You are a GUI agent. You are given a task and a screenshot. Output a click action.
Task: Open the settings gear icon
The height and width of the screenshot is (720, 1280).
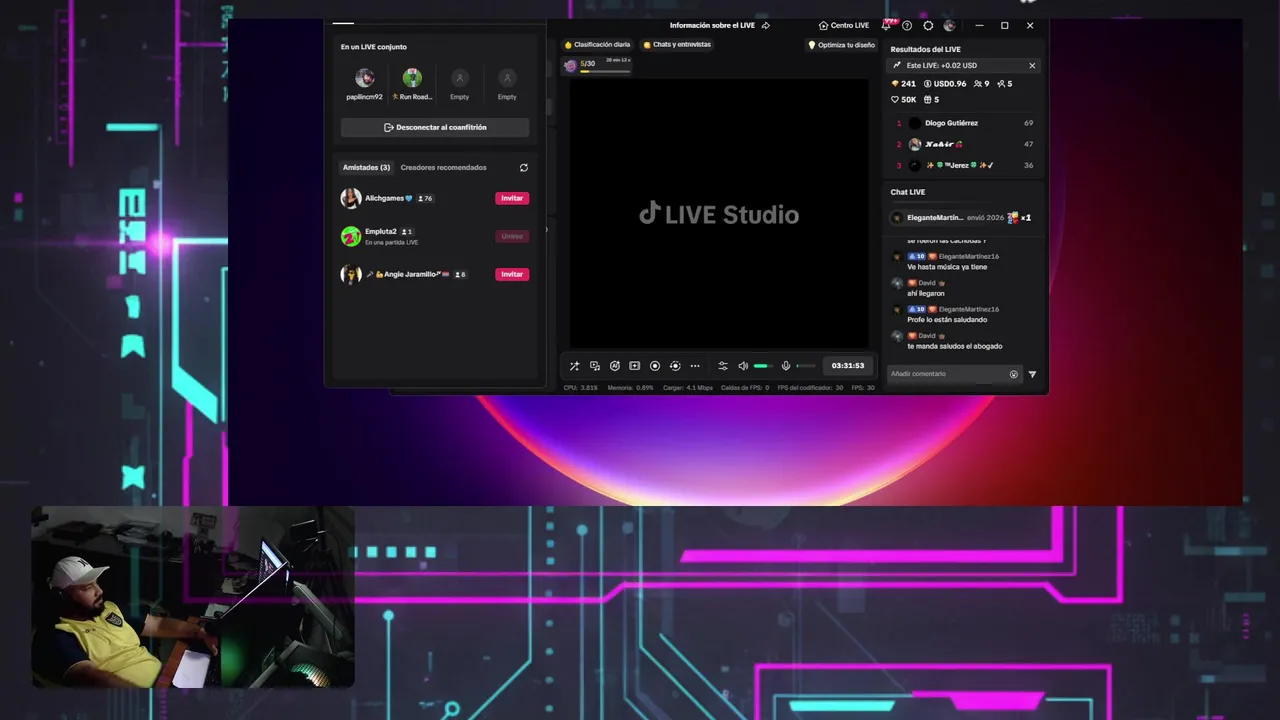tap(928, 25)
